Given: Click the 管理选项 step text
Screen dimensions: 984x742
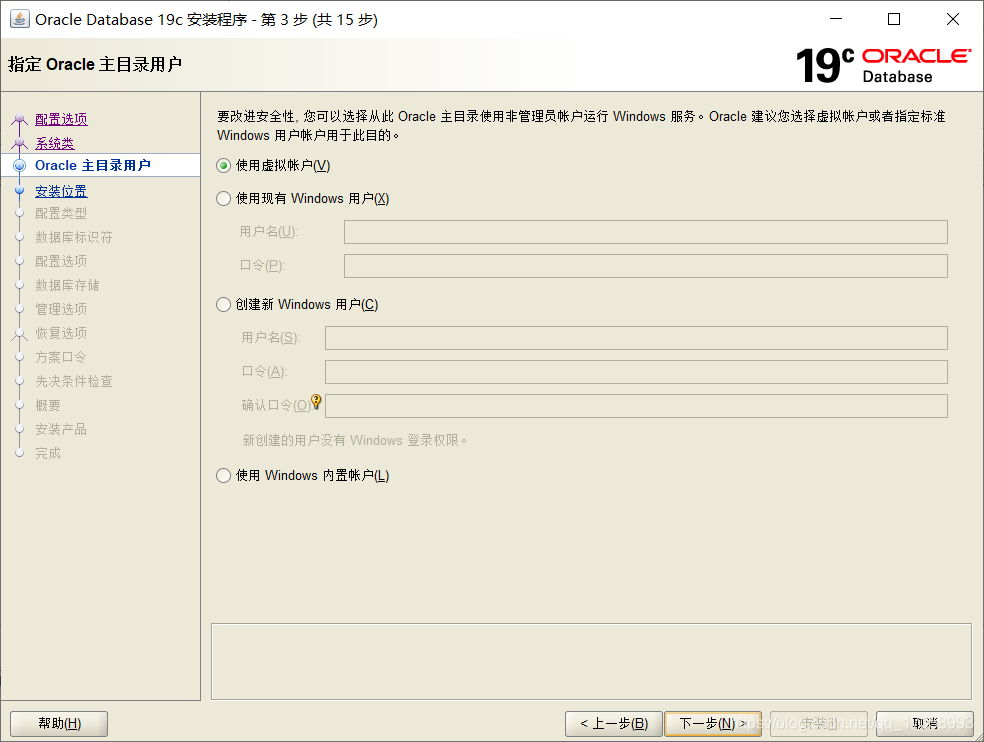Looking at the screenshot, I should [x=61, y=309].
